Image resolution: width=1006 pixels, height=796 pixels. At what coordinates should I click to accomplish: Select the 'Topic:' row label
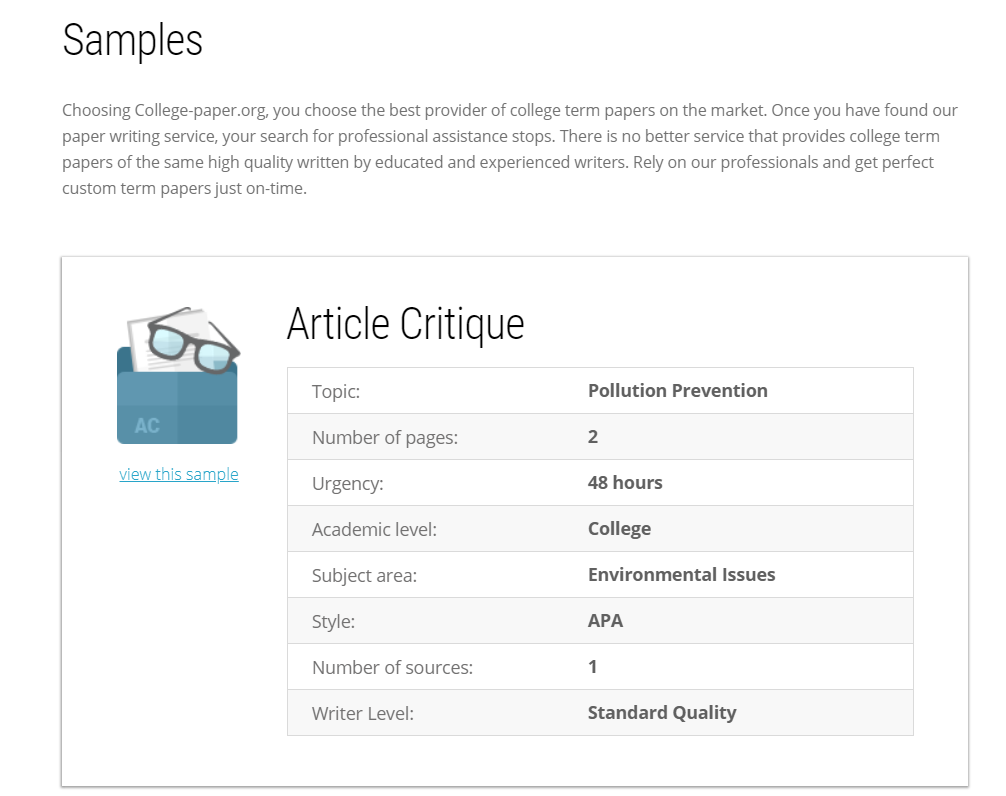coord(336,391)
